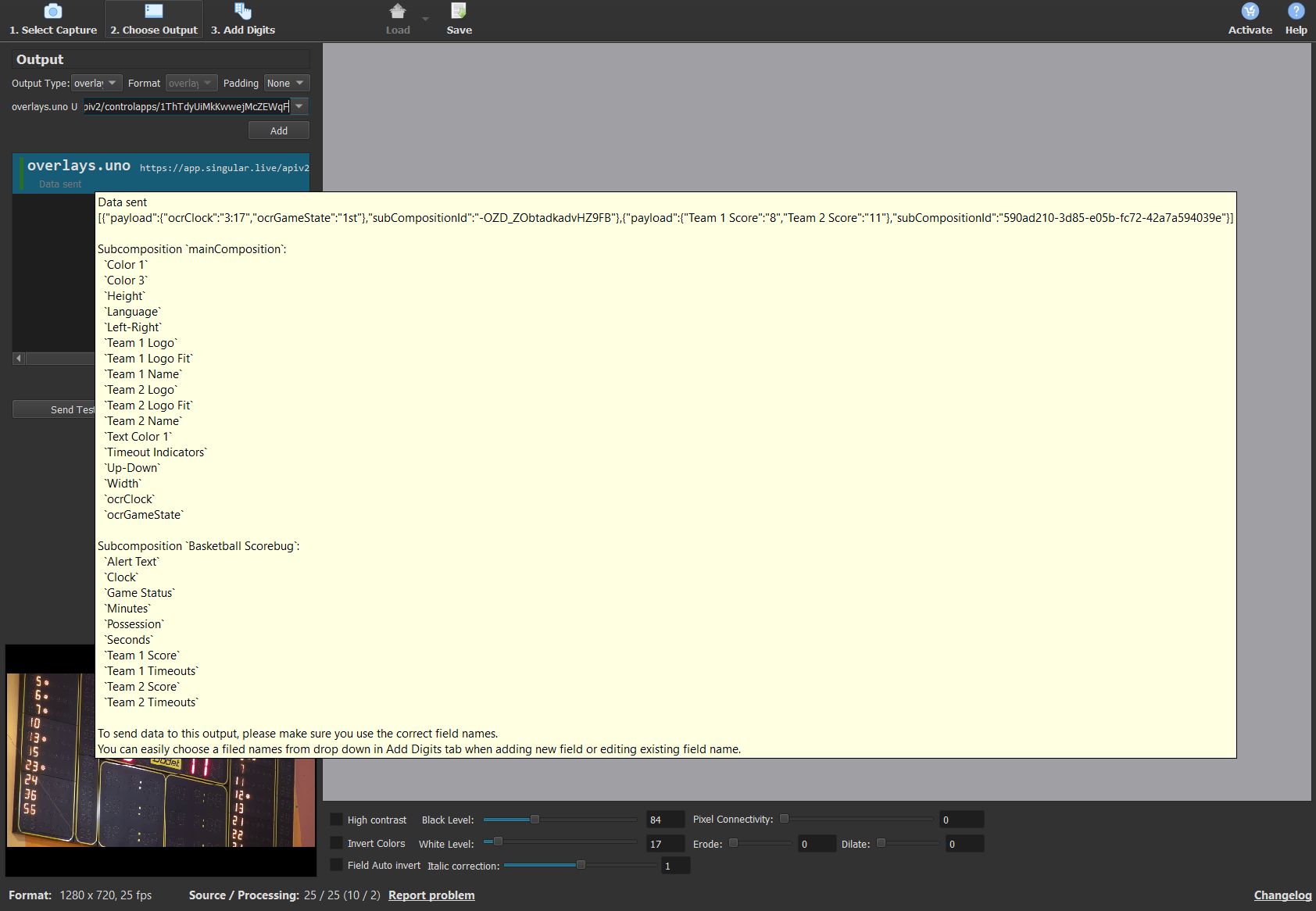1316x911 pixels.
Task: Click the Add output button
Action: point(278,130)
